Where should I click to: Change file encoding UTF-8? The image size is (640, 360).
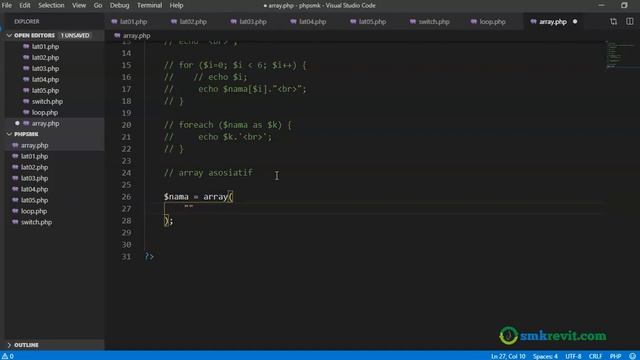573,356
